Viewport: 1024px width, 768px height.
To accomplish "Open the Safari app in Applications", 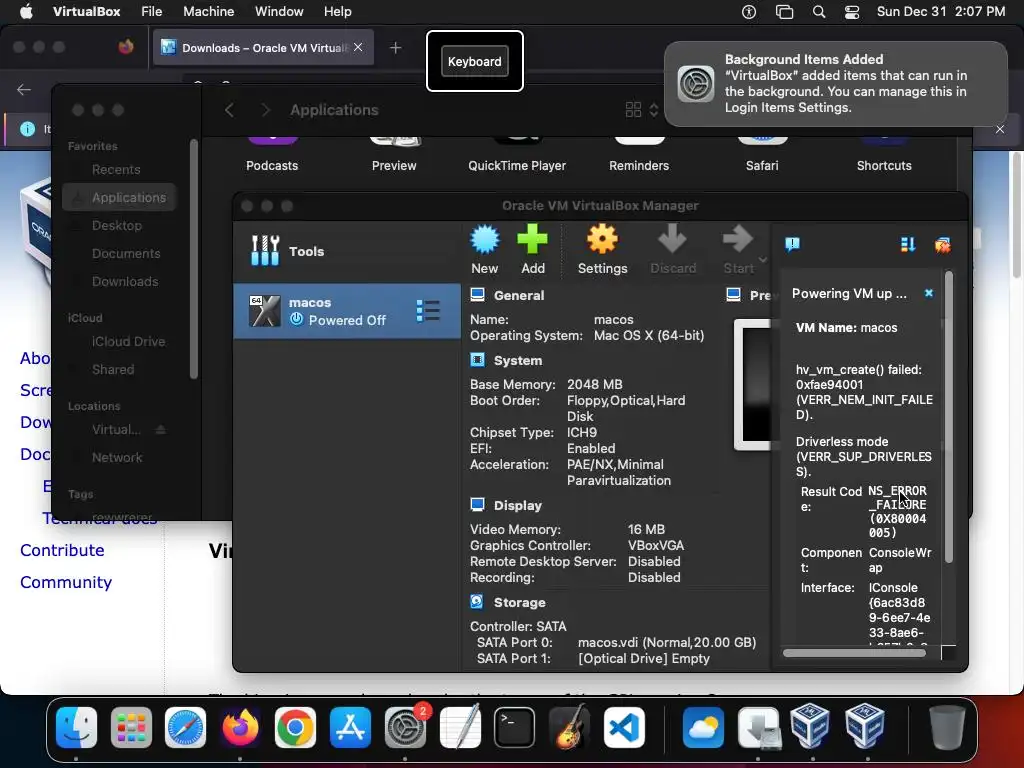I will coord(762,154).
